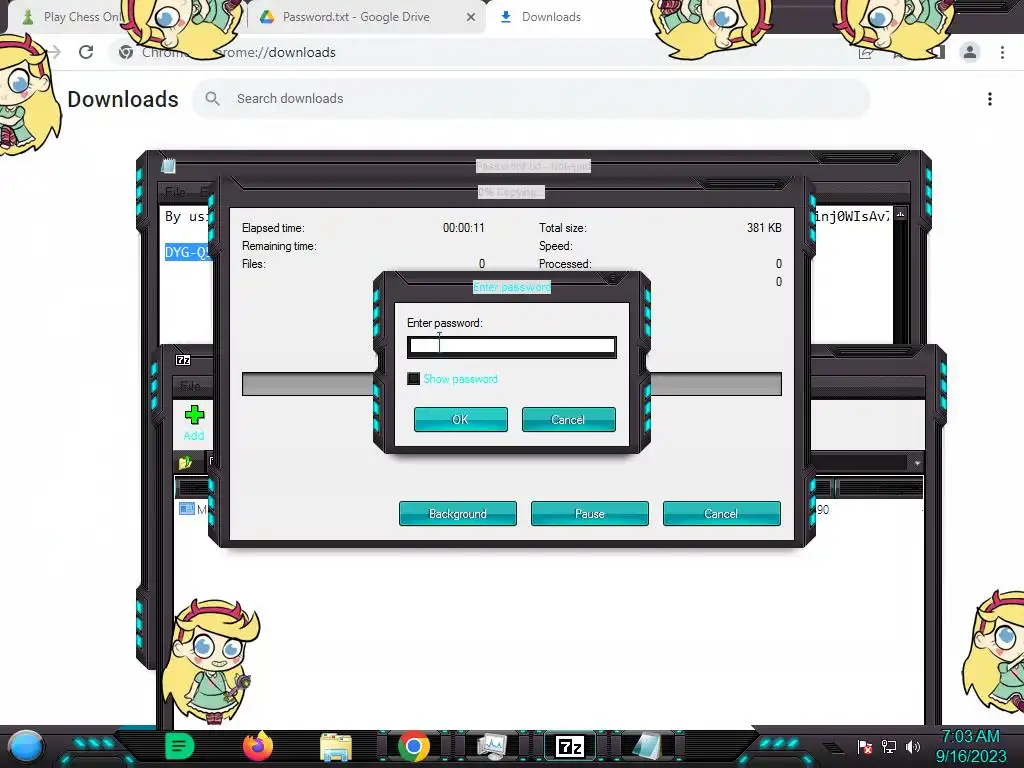Click the 381 KB total size value

click(764, 227)
